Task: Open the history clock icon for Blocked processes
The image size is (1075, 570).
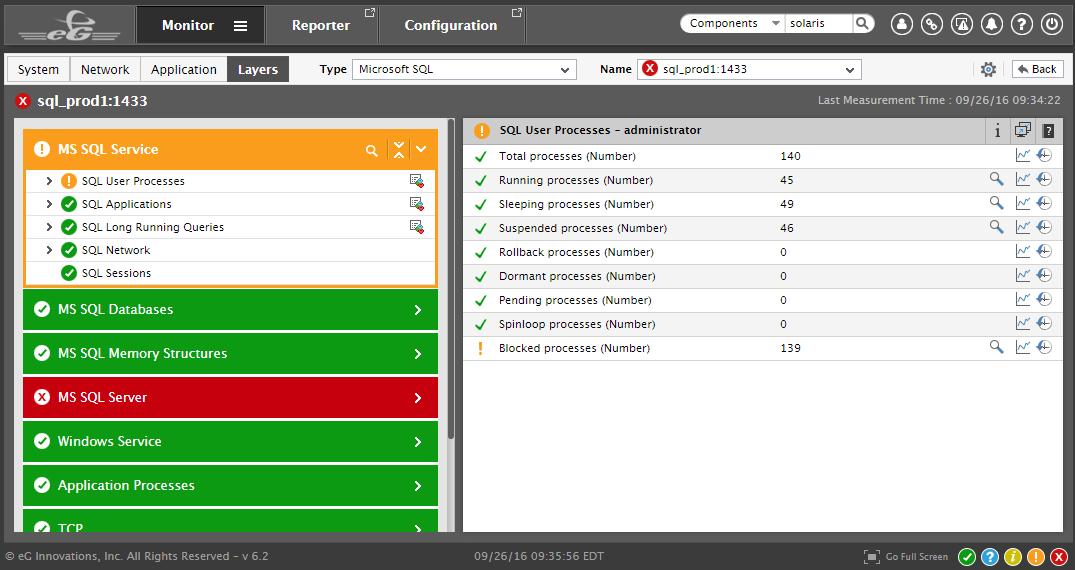Action: pos(1044,348)
